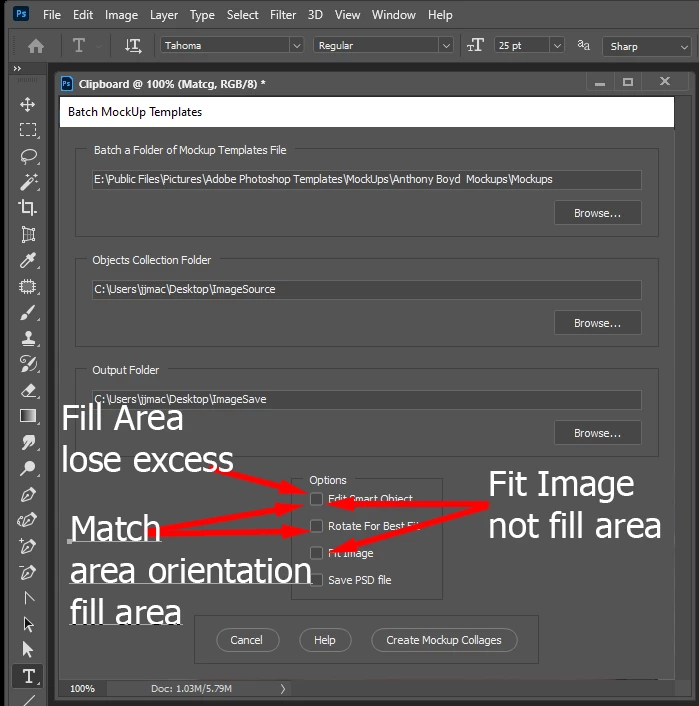The height and width of the screenshot is (706, 699).
Task: Browse for Mockup Templates folder
Action: pos(598,213)
